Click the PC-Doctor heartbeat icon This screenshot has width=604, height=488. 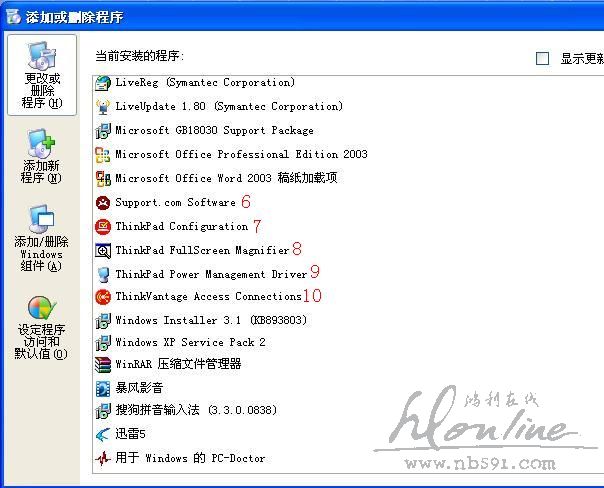coord(103,459)
